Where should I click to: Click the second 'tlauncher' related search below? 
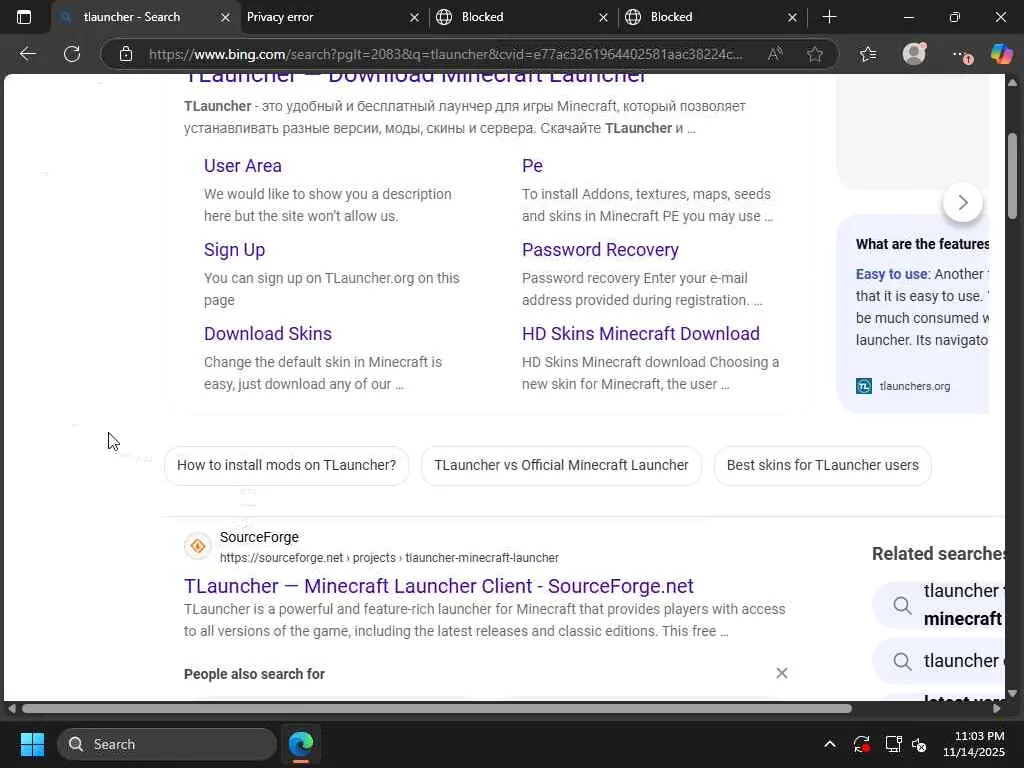pos(938,661)
